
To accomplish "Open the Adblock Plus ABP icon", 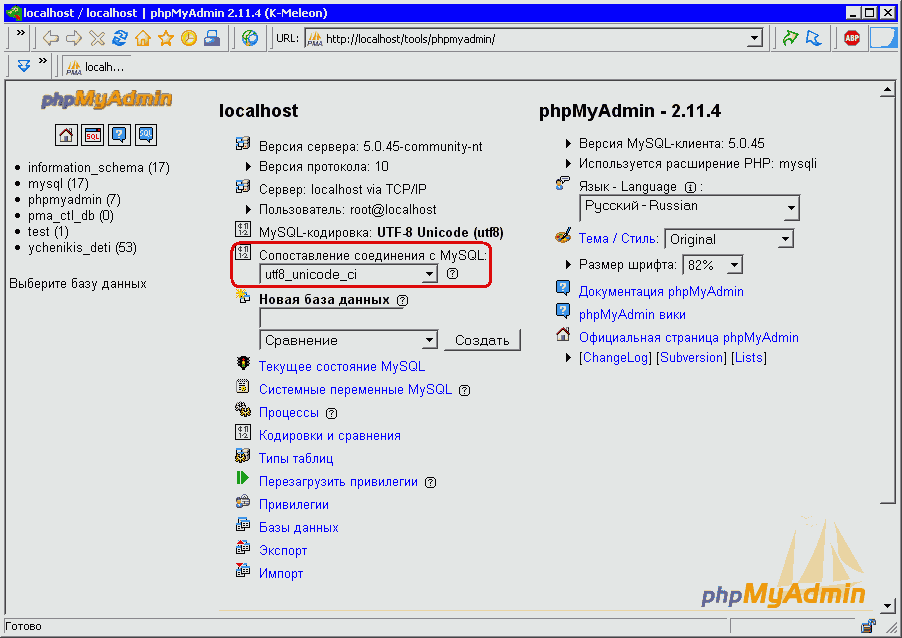I will [x=852, y=39].
